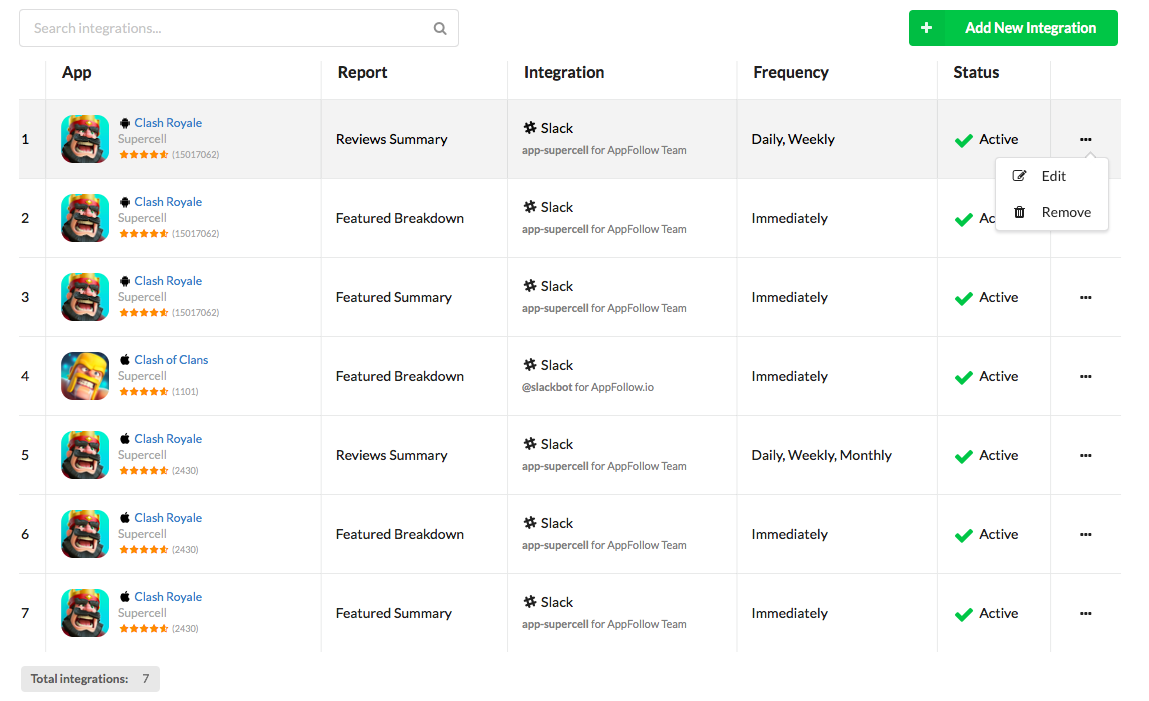Click the Clash Royale app icon in row 7
This screenshot has height=701, width=1149.
point(85,613)
